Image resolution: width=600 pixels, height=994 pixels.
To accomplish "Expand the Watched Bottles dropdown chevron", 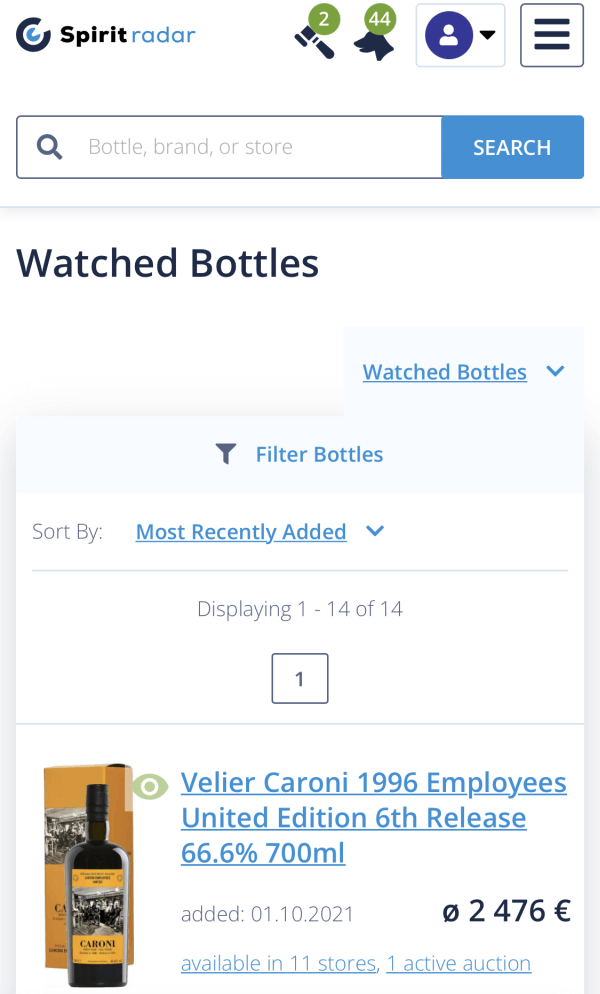I will click(556, 372).
